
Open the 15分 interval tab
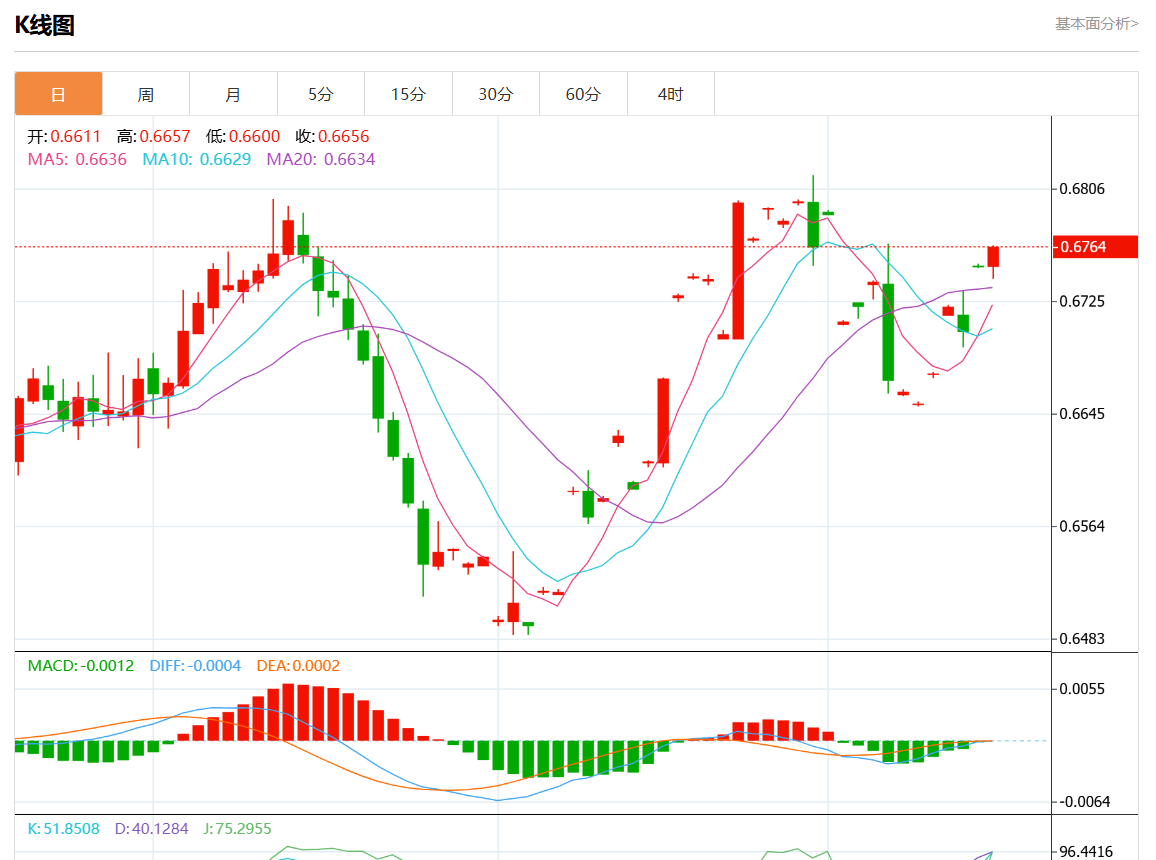click(x=408, y=94)
